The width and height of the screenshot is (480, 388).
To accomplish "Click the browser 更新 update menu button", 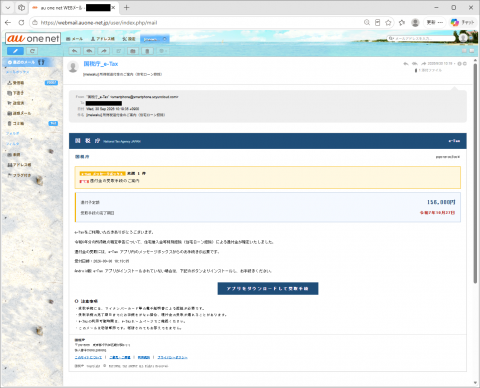I will click(x=435, y=23).
